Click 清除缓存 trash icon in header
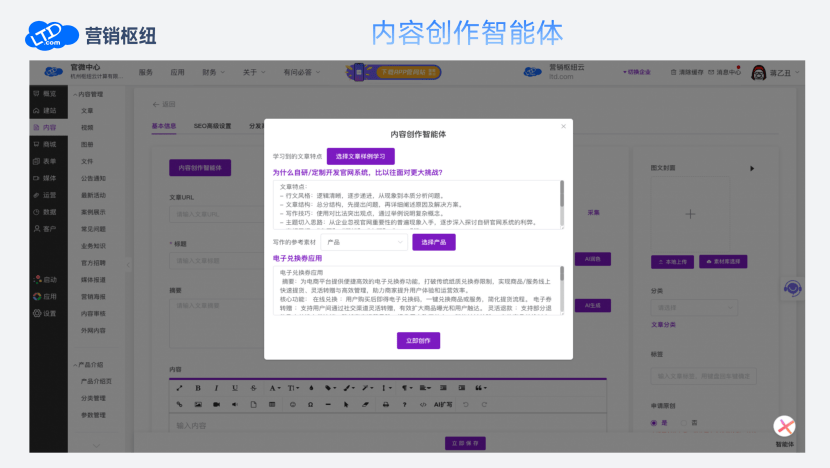 click(x=672, y=72)
